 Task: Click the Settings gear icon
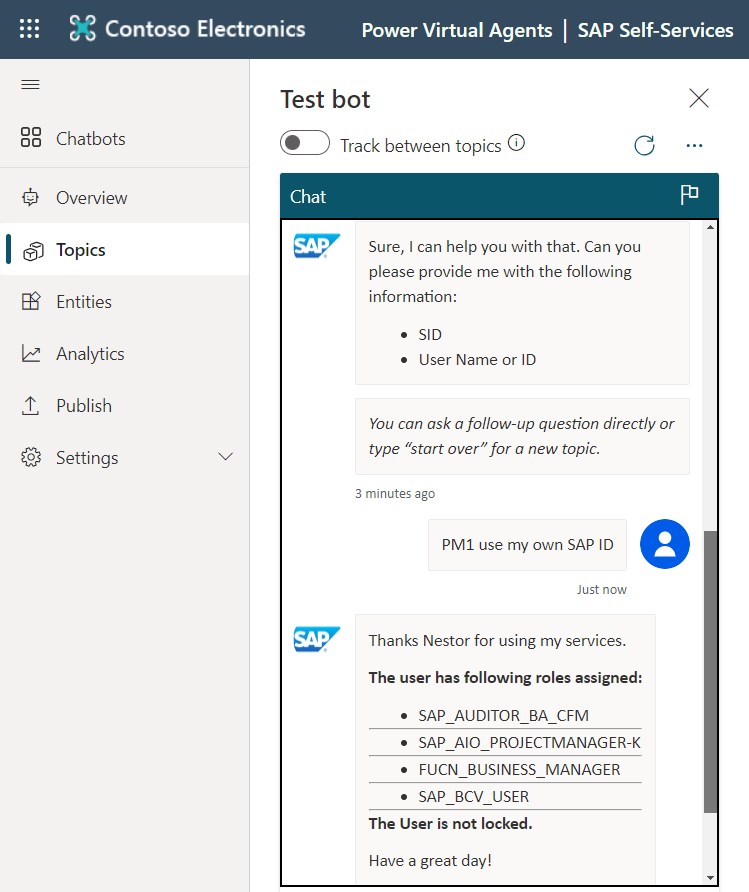coord(31,457)
